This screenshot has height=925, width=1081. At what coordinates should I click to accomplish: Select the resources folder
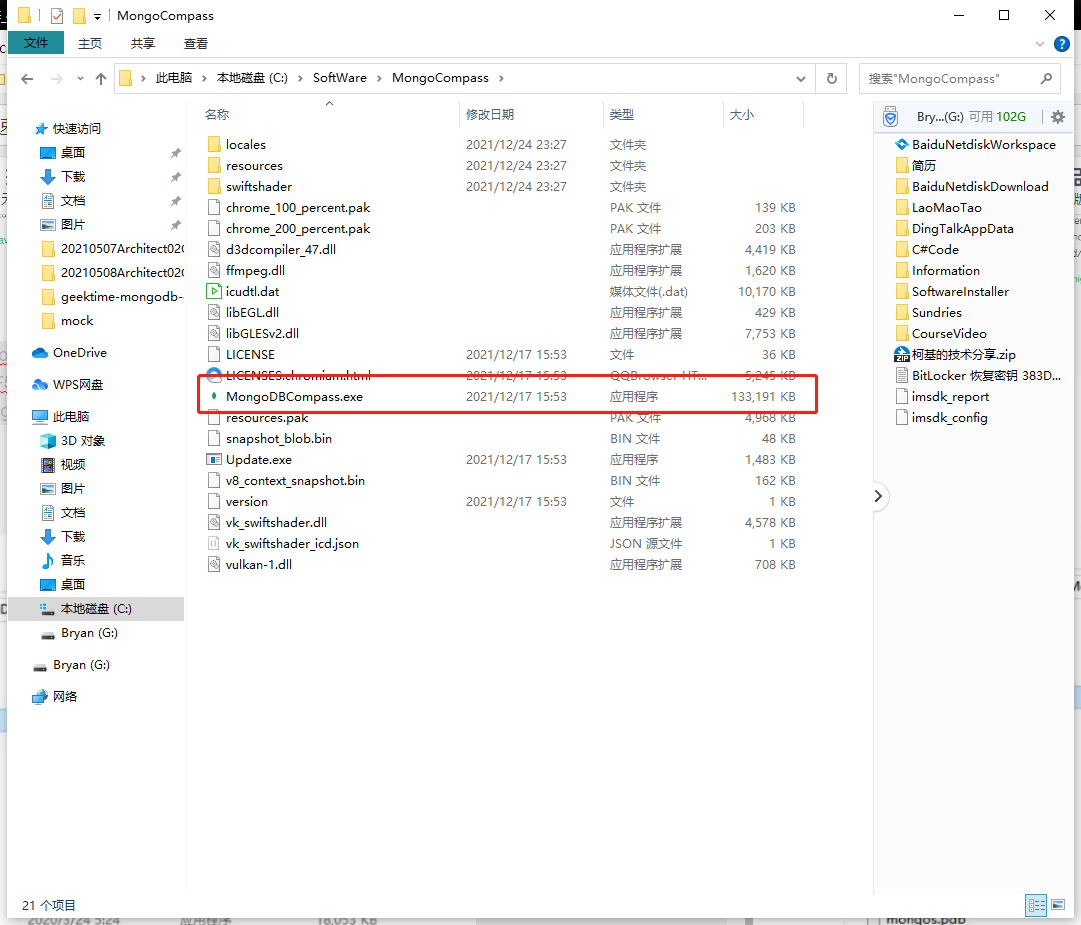[x=254, y=165]
